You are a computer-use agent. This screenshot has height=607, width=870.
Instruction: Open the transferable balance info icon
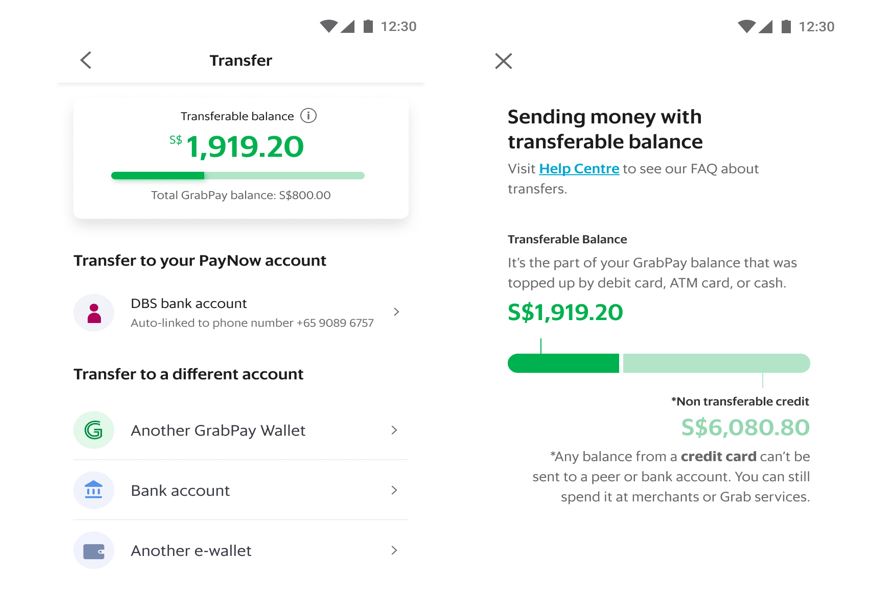[x=308, y=115]
